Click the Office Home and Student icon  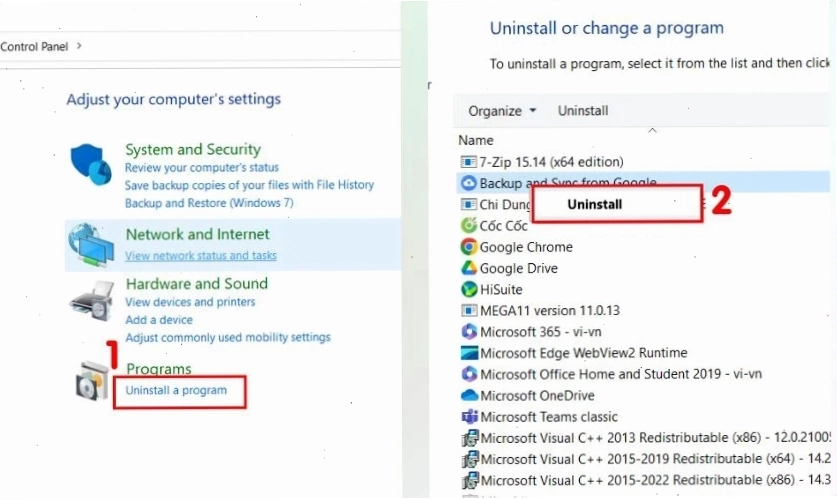(468, 374)
